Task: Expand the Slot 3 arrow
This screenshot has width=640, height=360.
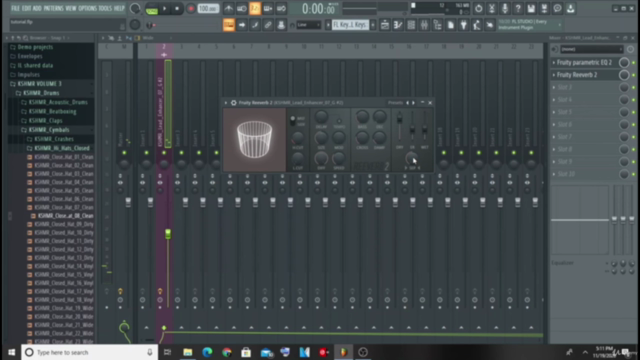Action: pyautogui.click(x=554, y=87)
